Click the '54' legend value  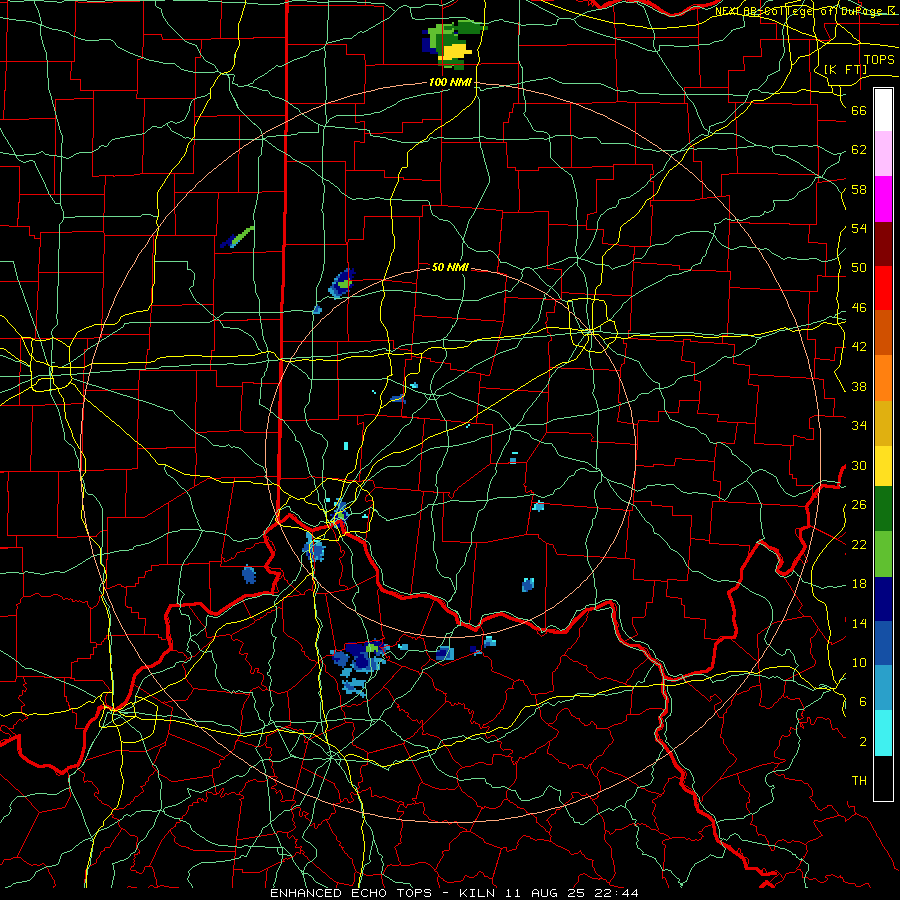click(x=859, y=228)
